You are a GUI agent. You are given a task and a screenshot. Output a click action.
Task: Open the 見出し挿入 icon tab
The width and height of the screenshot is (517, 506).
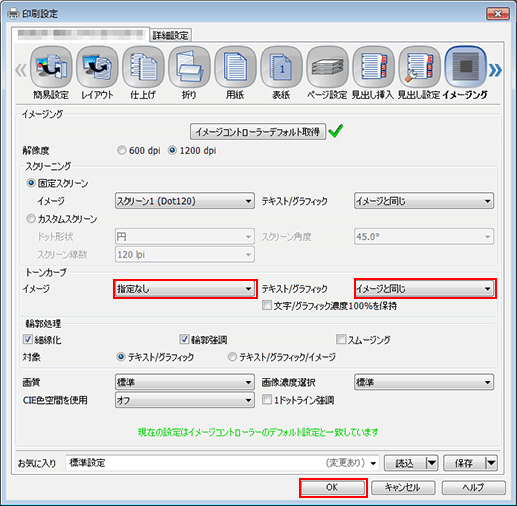point(373,73)
